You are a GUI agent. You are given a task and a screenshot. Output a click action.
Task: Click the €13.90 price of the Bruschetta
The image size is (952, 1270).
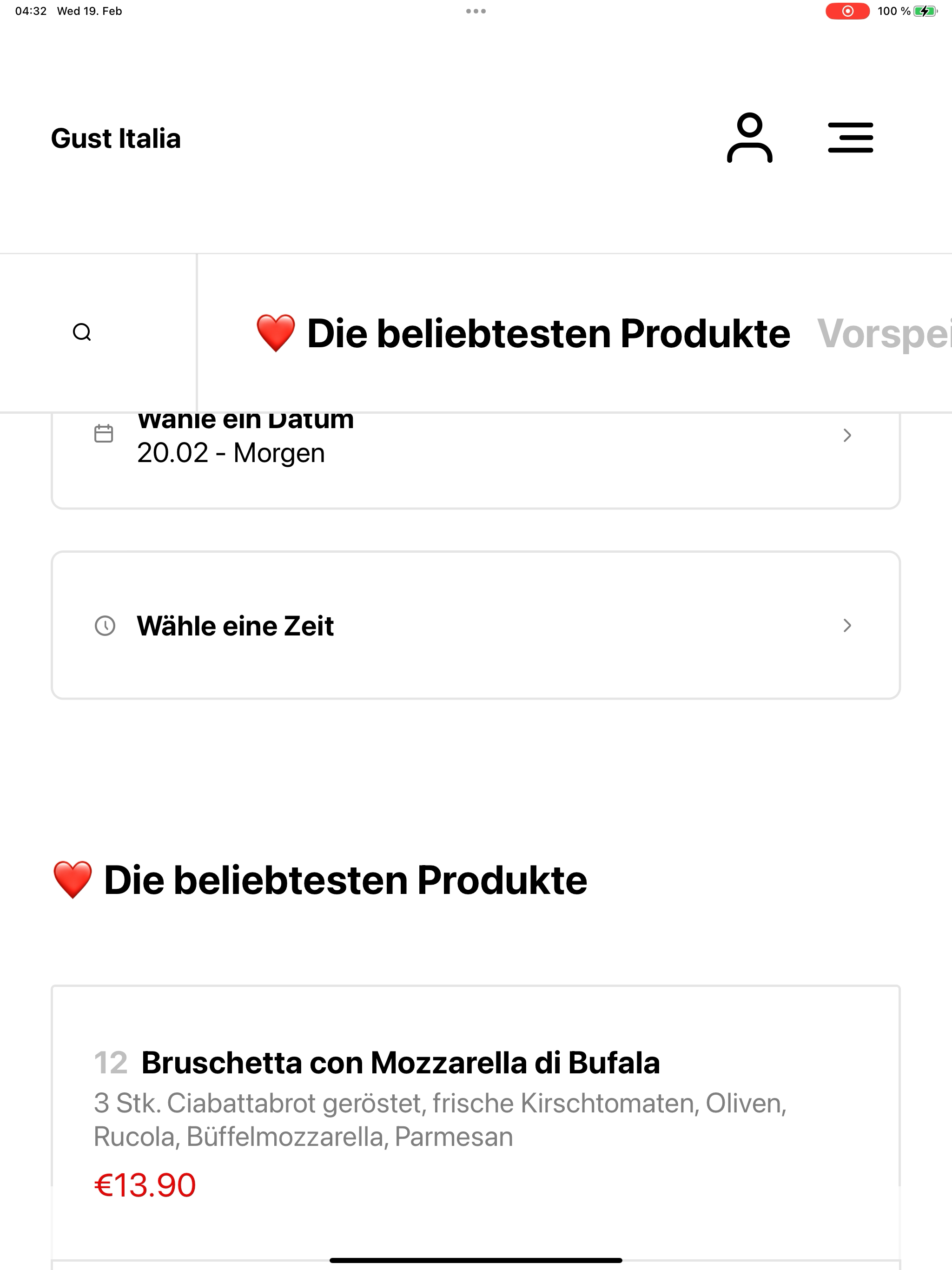pyautogui.click(x=145, y=1185)
